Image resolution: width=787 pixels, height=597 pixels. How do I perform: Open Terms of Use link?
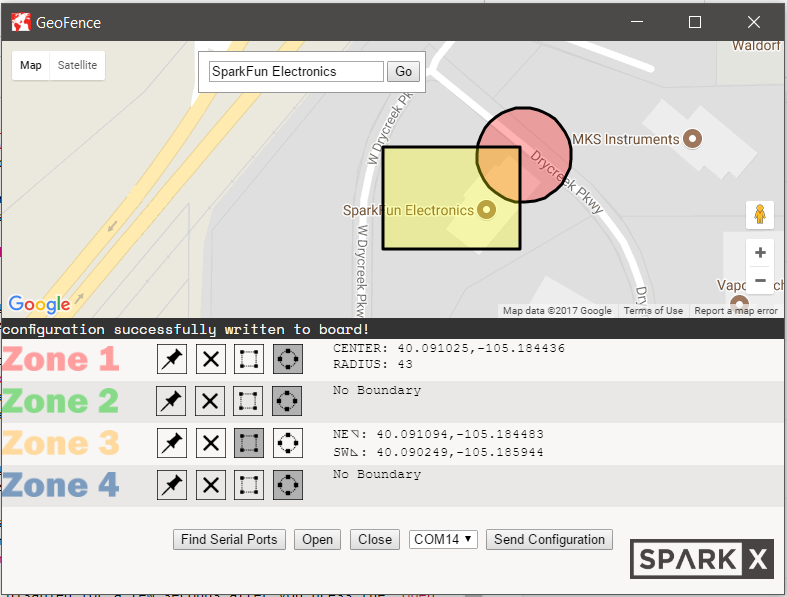(x=653, y=311)
